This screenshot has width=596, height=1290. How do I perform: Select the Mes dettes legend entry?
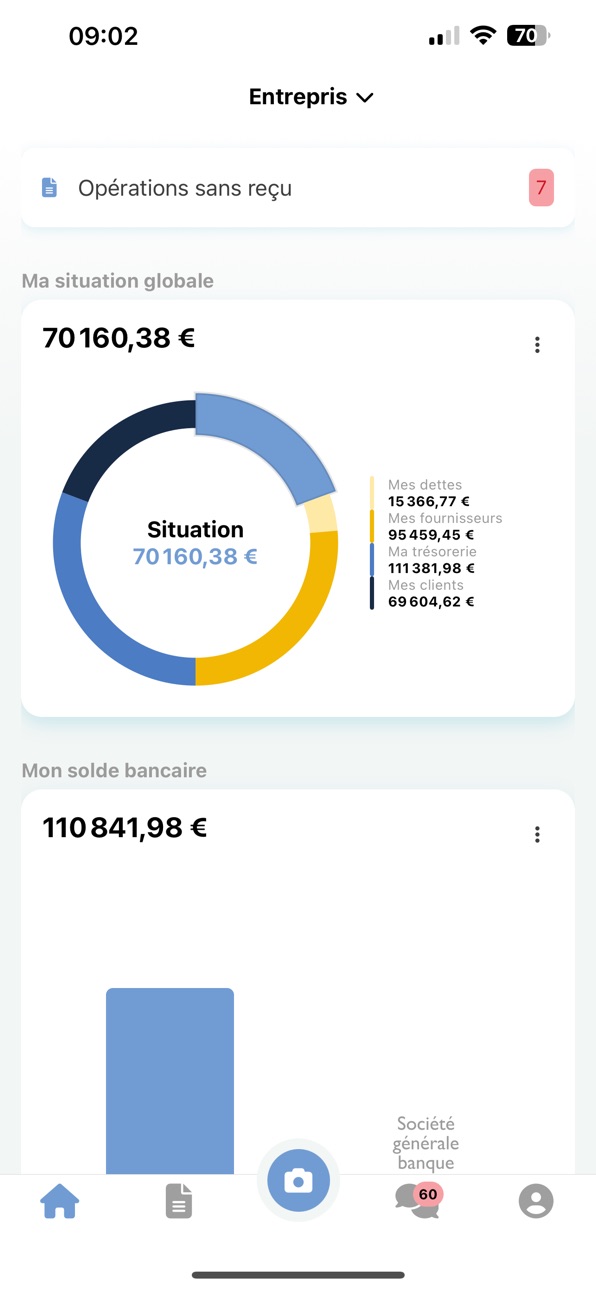tap(425, 493)
